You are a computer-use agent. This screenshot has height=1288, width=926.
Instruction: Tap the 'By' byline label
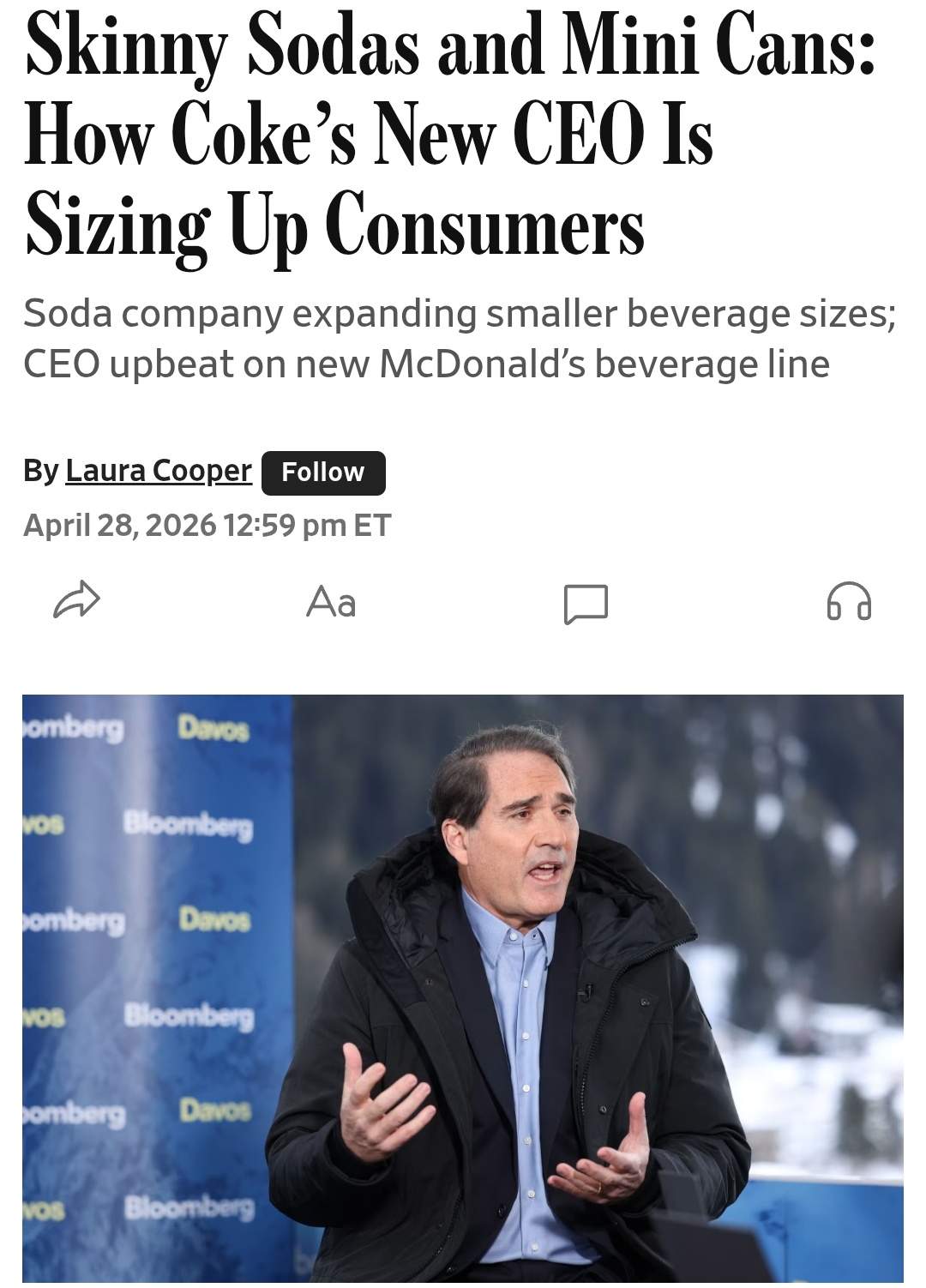click(41, 471)
